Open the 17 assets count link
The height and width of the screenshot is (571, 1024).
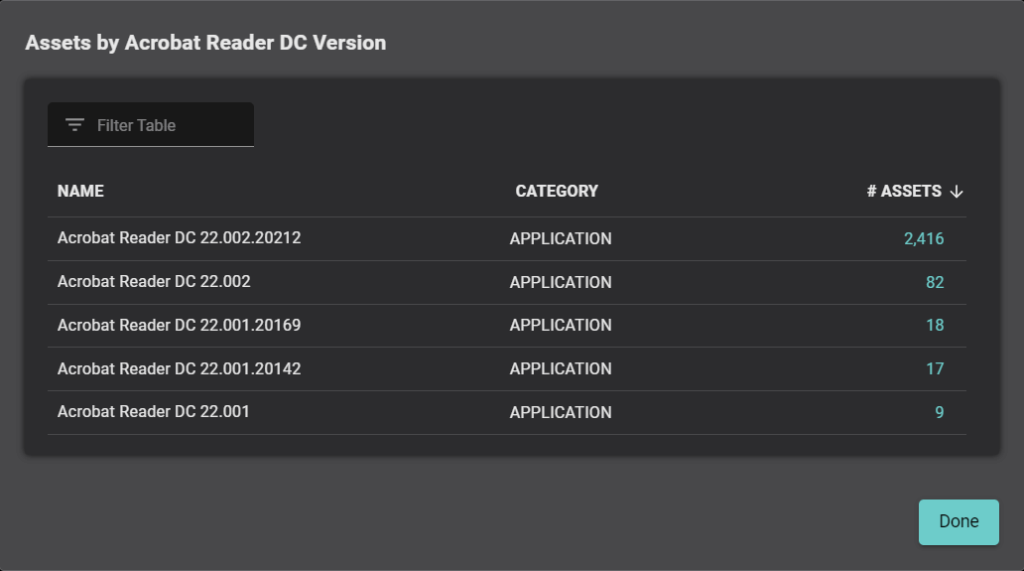tap(935, 369)
